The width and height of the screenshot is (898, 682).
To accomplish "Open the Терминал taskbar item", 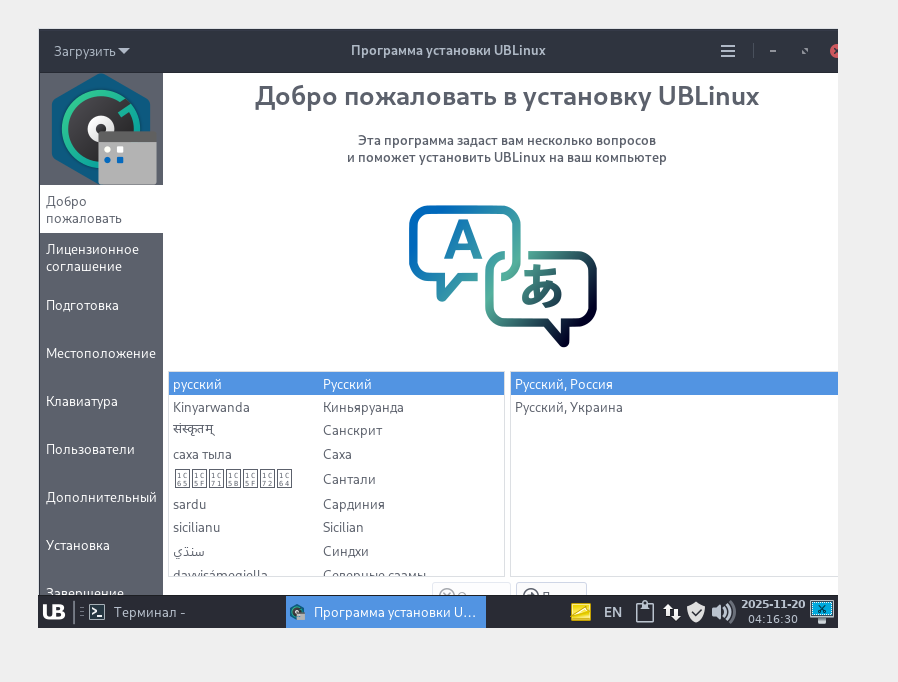I will point(149,612).
